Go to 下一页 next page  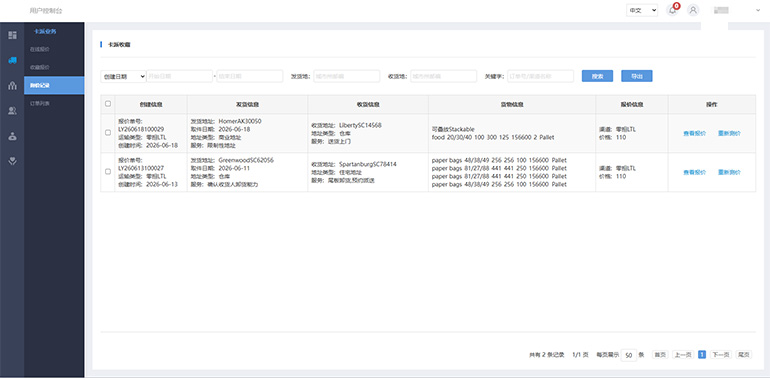[720, 354]
